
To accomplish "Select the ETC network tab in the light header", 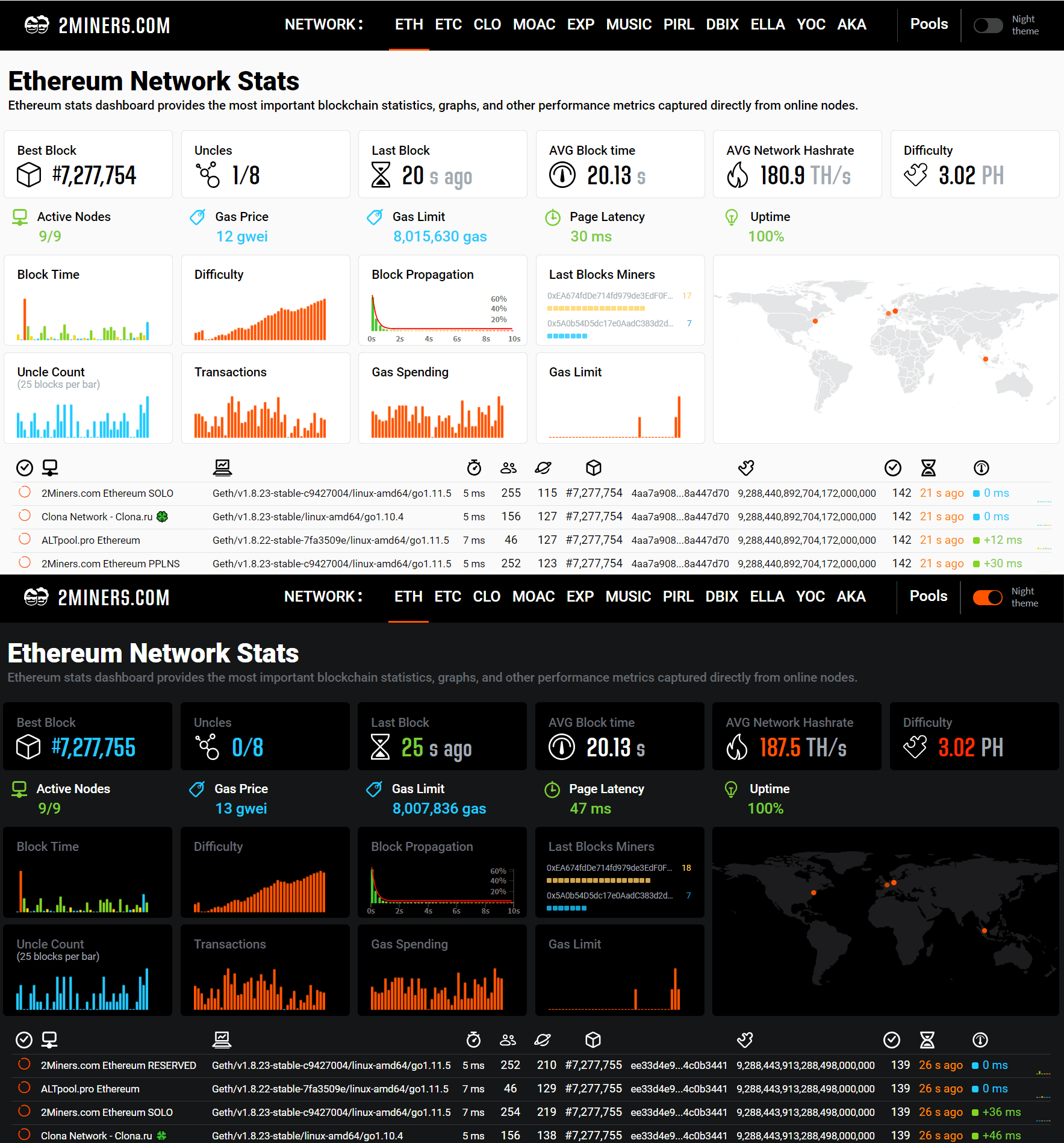I will (x=448, y=25).
